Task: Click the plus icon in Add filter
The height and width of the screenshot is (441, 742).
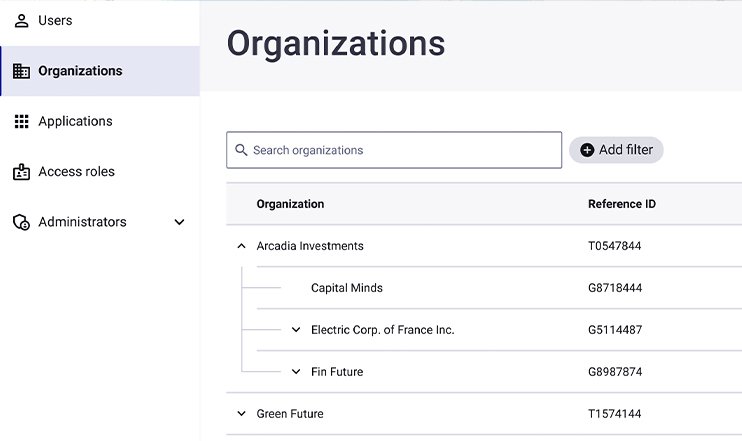Action: [x=587, y=150]
